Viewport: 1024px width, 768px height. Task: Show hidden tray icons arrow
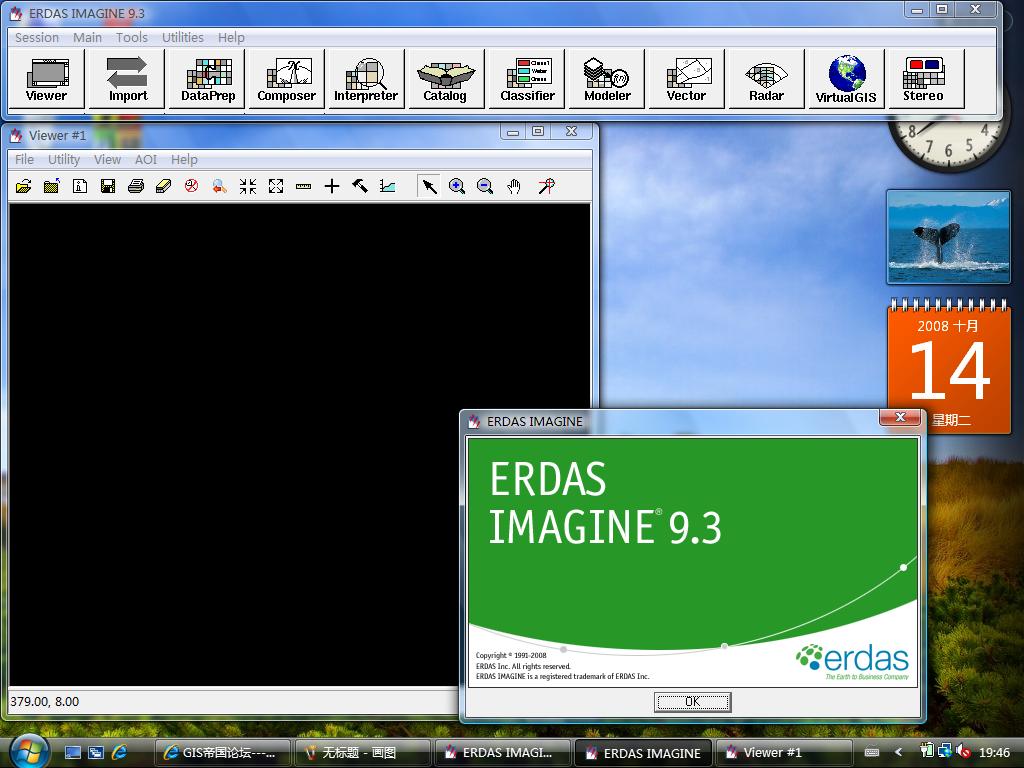[x=898, y=752]
